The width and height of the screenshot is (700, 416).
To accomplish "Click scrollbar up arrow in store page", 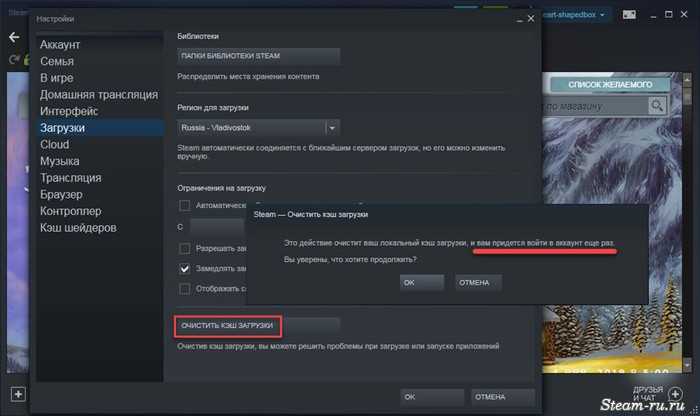I will [687, 79].
